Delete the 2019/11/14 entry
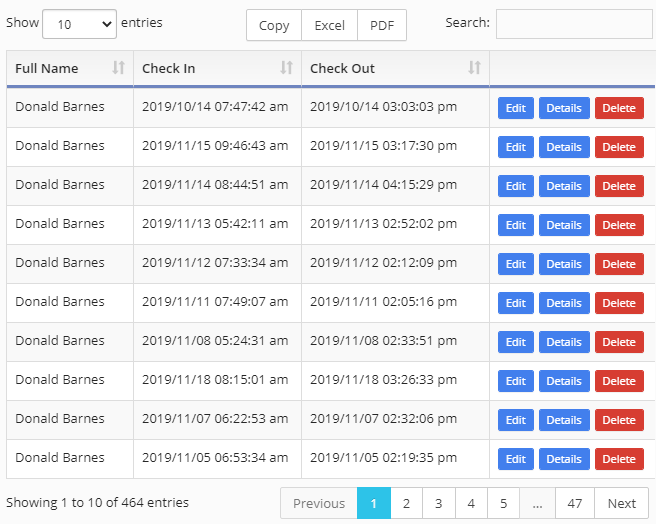 [x=619, y=186]
